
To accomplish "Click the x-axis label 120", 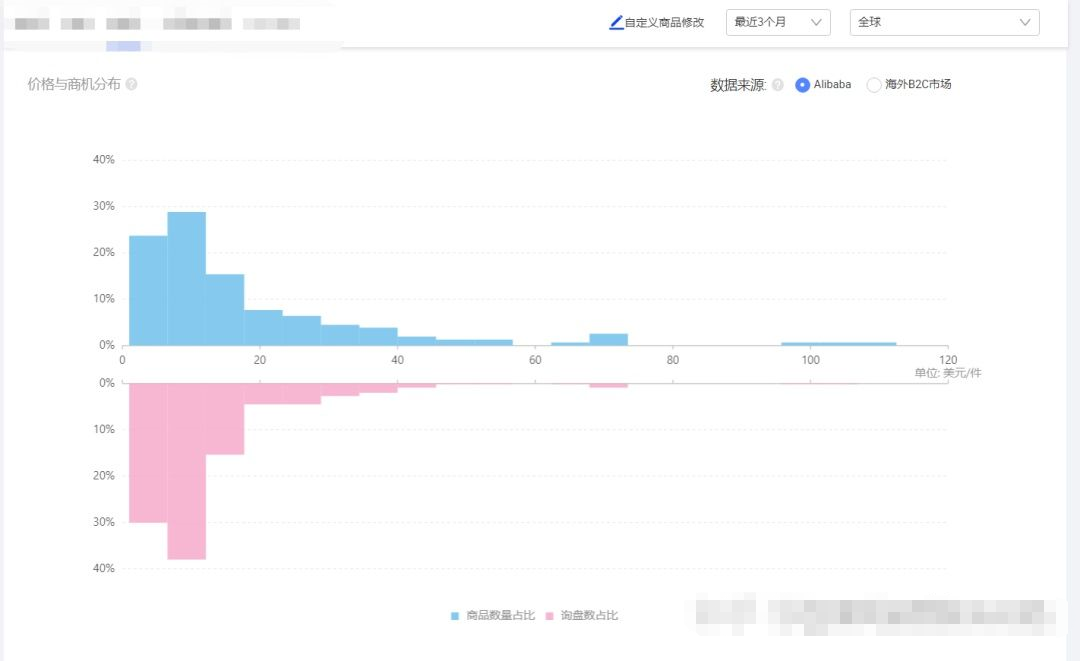I will pyautogui.click(x=948, y=359).
